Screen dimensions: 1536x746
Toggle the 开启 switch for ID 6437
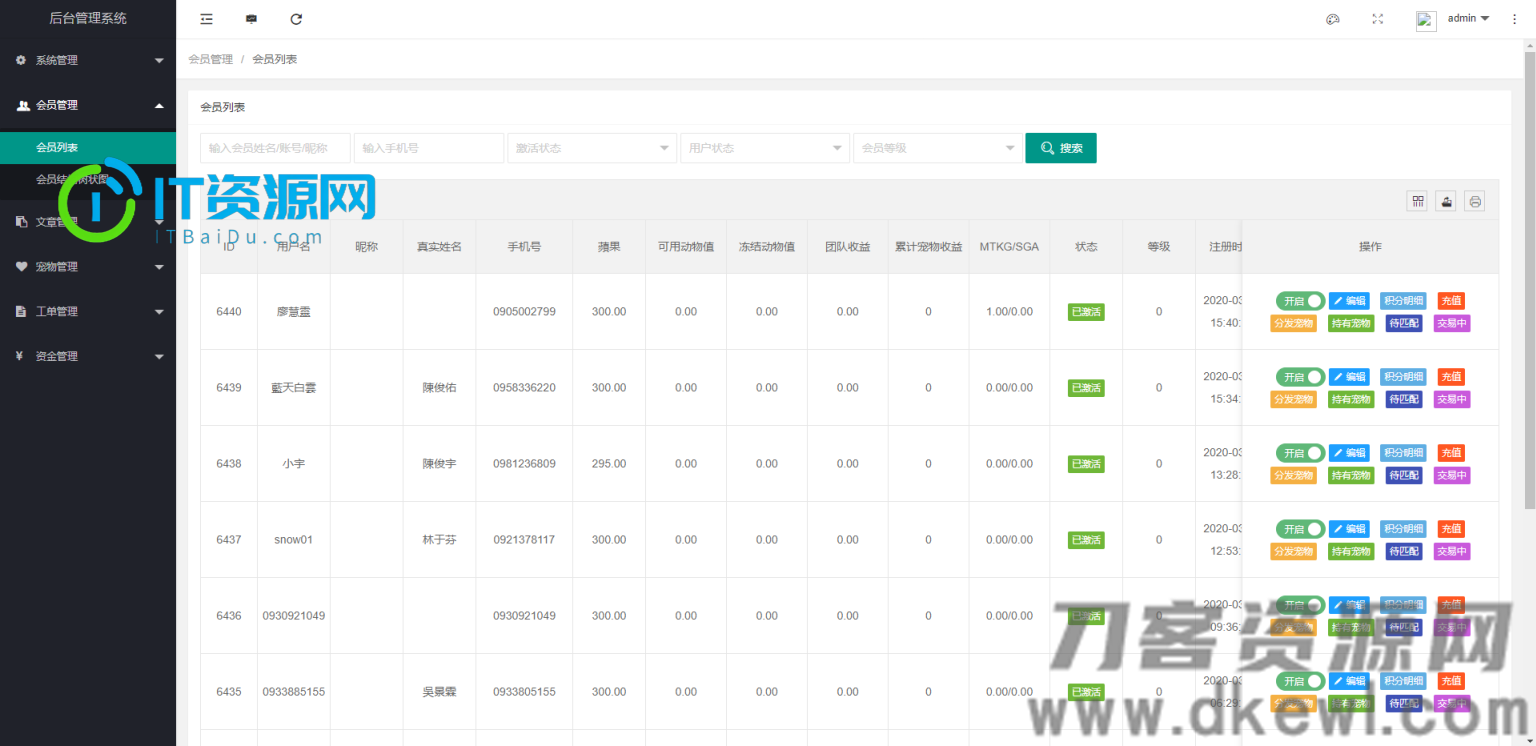(x=1300, y=528)
